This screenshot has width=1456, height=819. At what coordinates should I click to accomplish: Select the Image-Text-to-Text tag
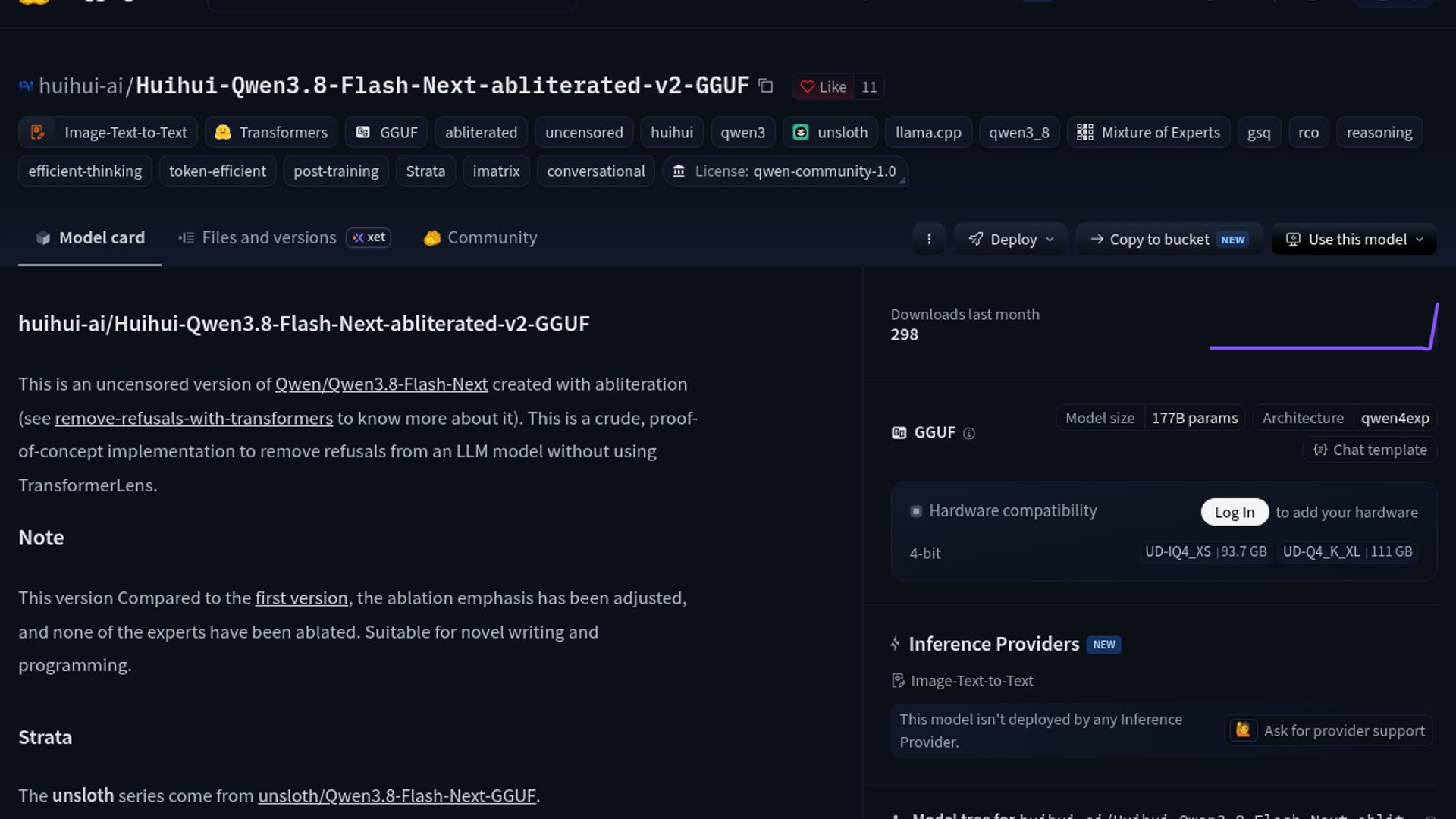[108, 132]
